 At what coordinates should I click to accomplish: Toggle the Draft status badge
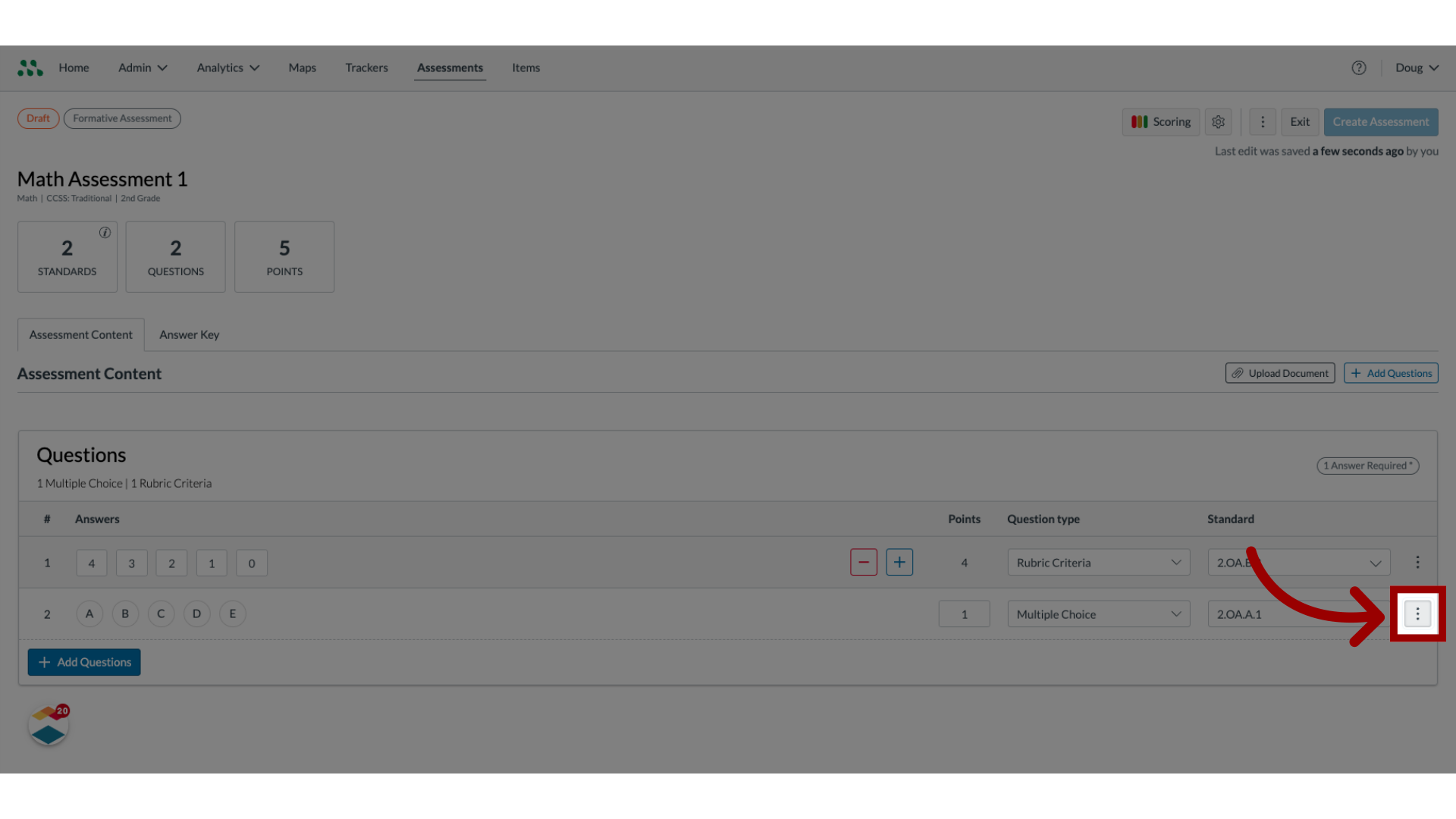(37, 118)
